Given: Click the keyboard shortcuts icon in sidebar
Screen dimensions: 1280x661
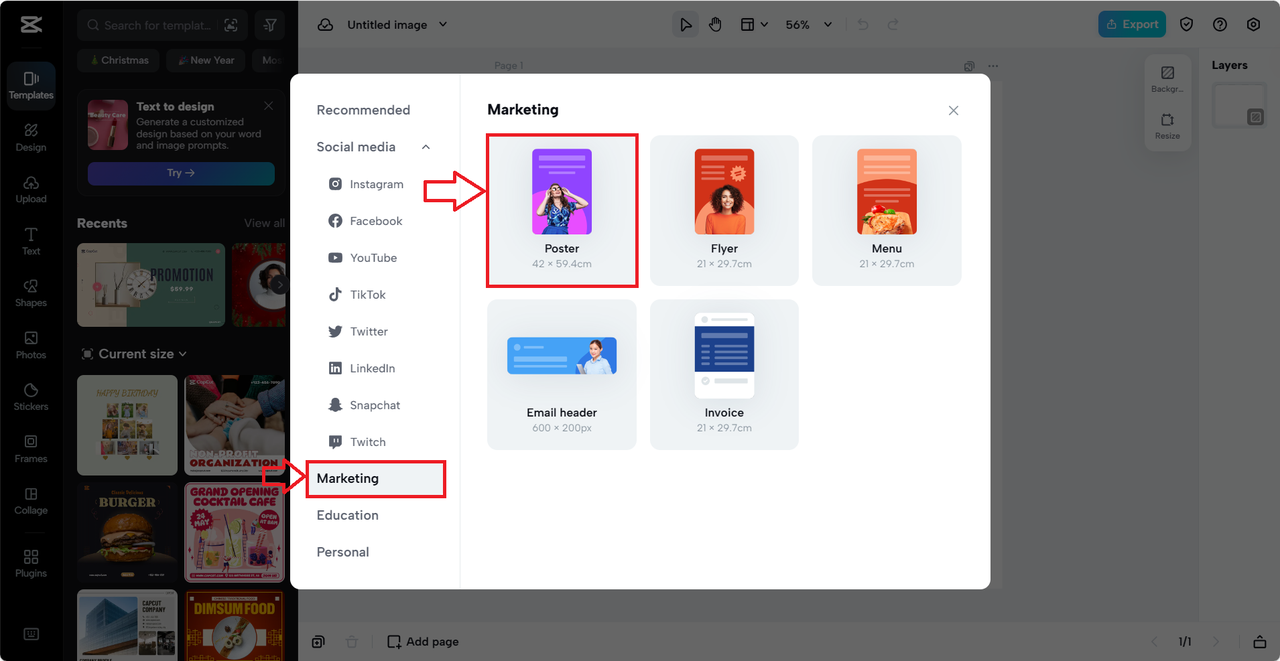Looking at the screenshot, I should click(x=31, y=634).
